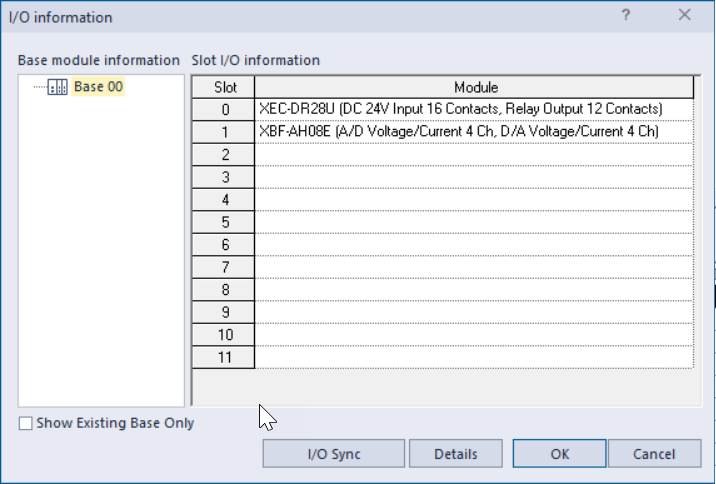
Task: Select slot number 4 row header
Action: coord(223,200)
